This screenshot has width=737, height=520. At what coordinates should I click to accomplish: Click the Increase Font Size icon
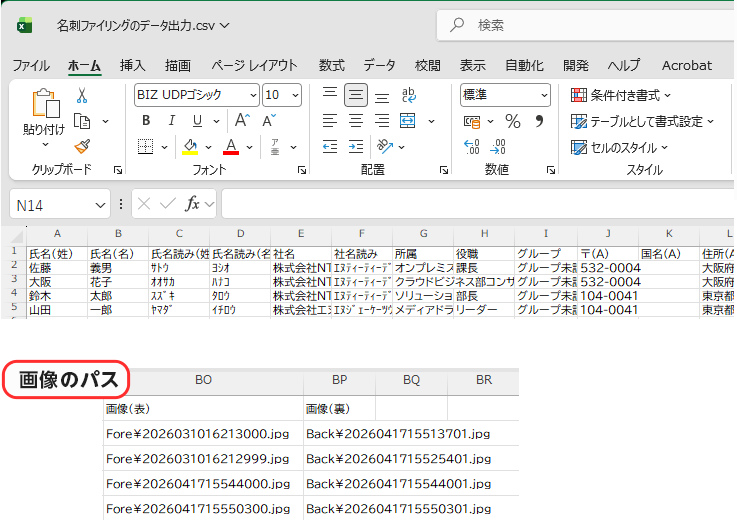point(243,121)
